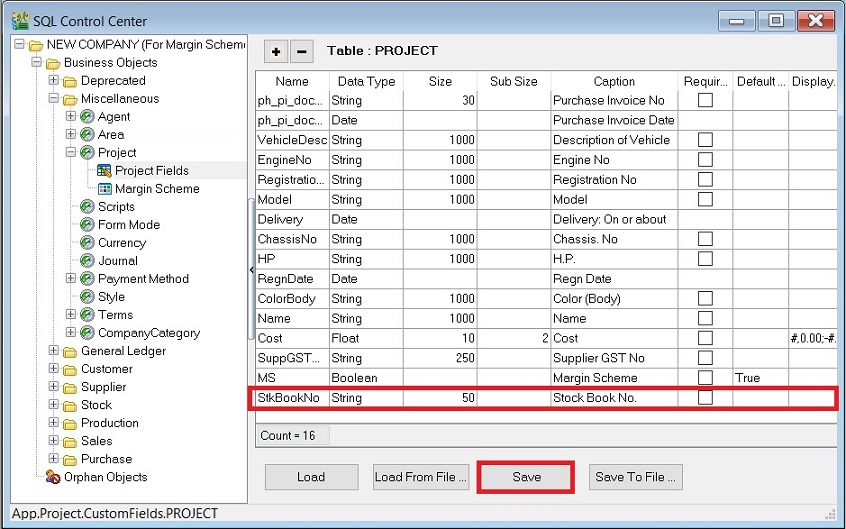Viewport: 846px width, 529px height.
Task: Expand the Customer folder node
Action: [x=54, y=369]
